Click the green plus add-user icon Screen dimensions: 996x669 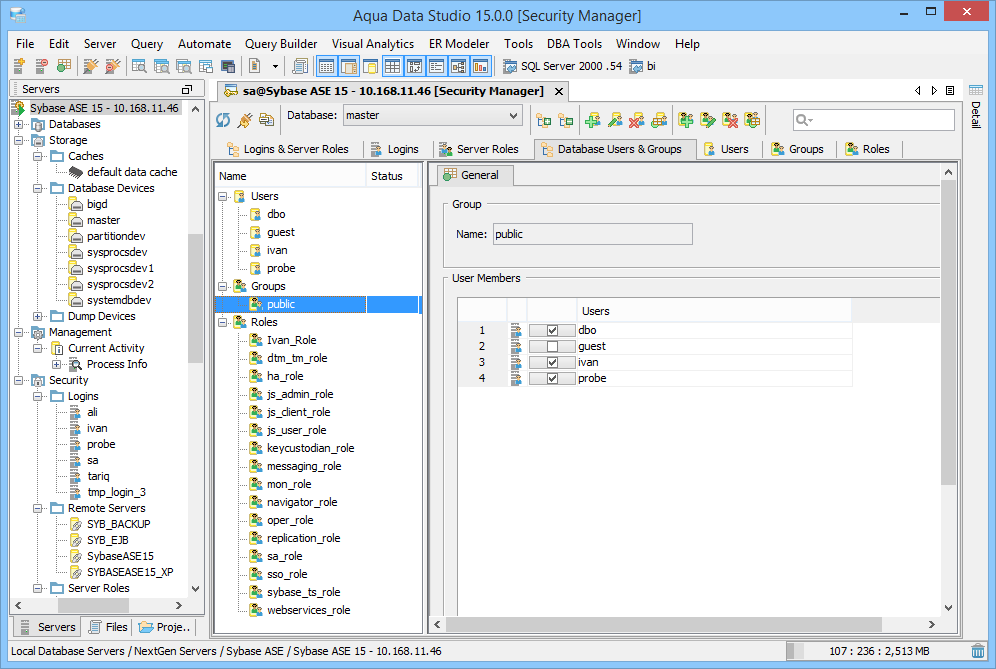(x=592, y=120)
